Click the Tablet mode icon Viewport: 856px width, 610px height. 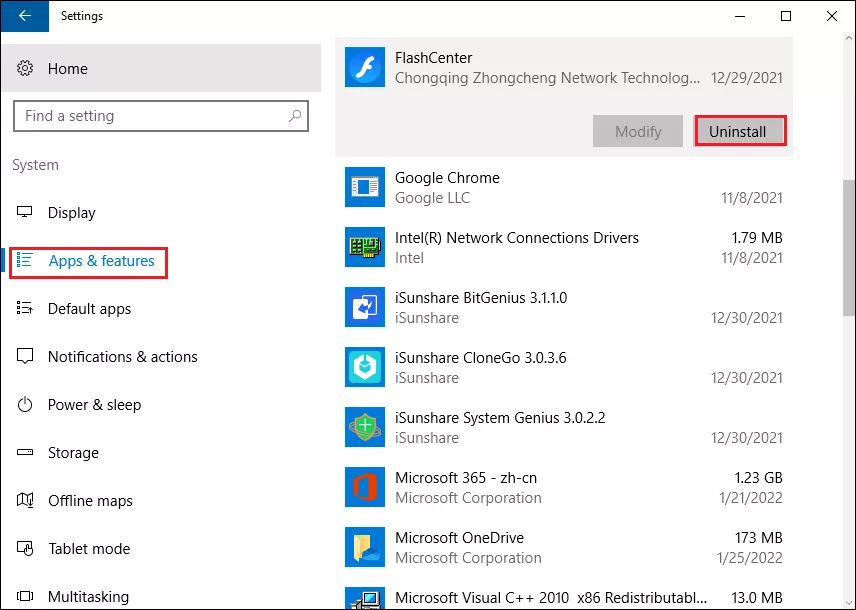point(25,548)
